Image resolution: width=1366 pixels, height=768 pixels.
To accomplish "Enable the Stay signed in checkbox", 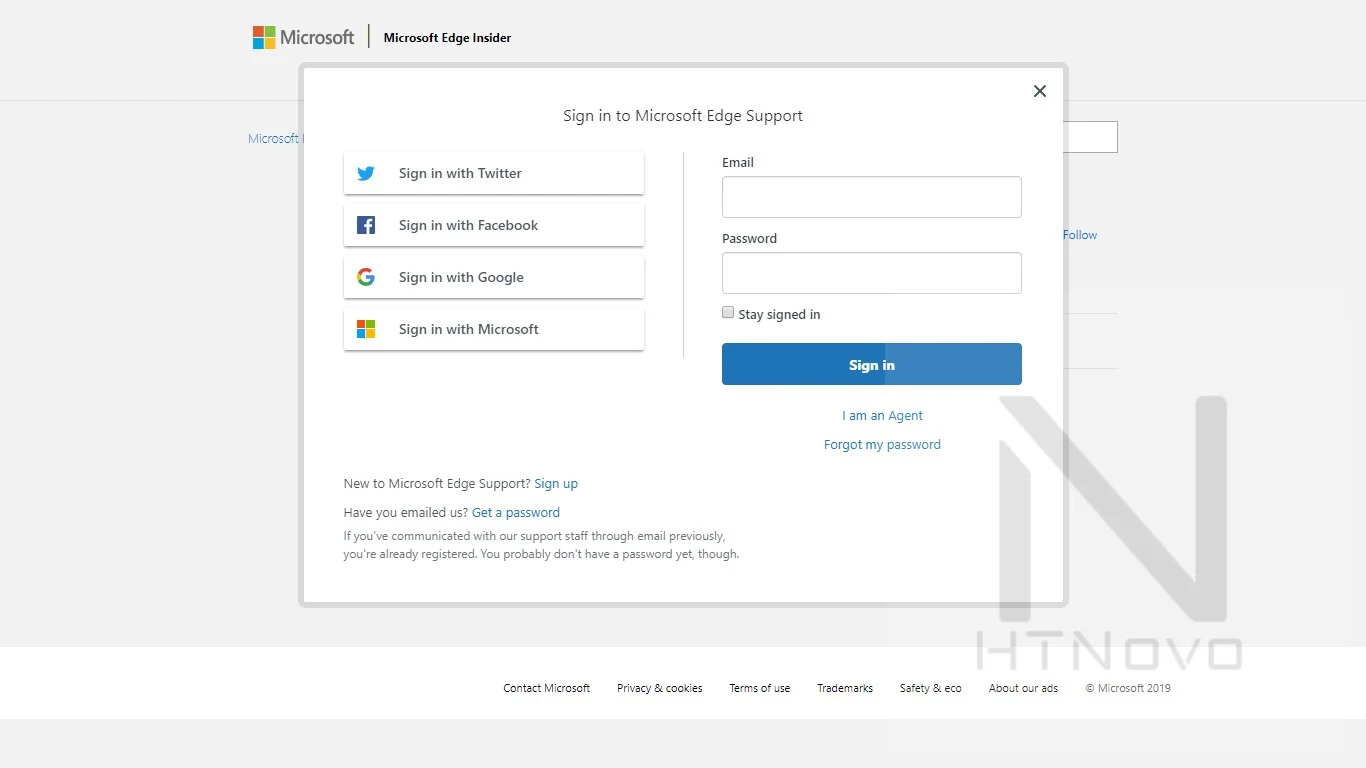I will click(728, 312).
